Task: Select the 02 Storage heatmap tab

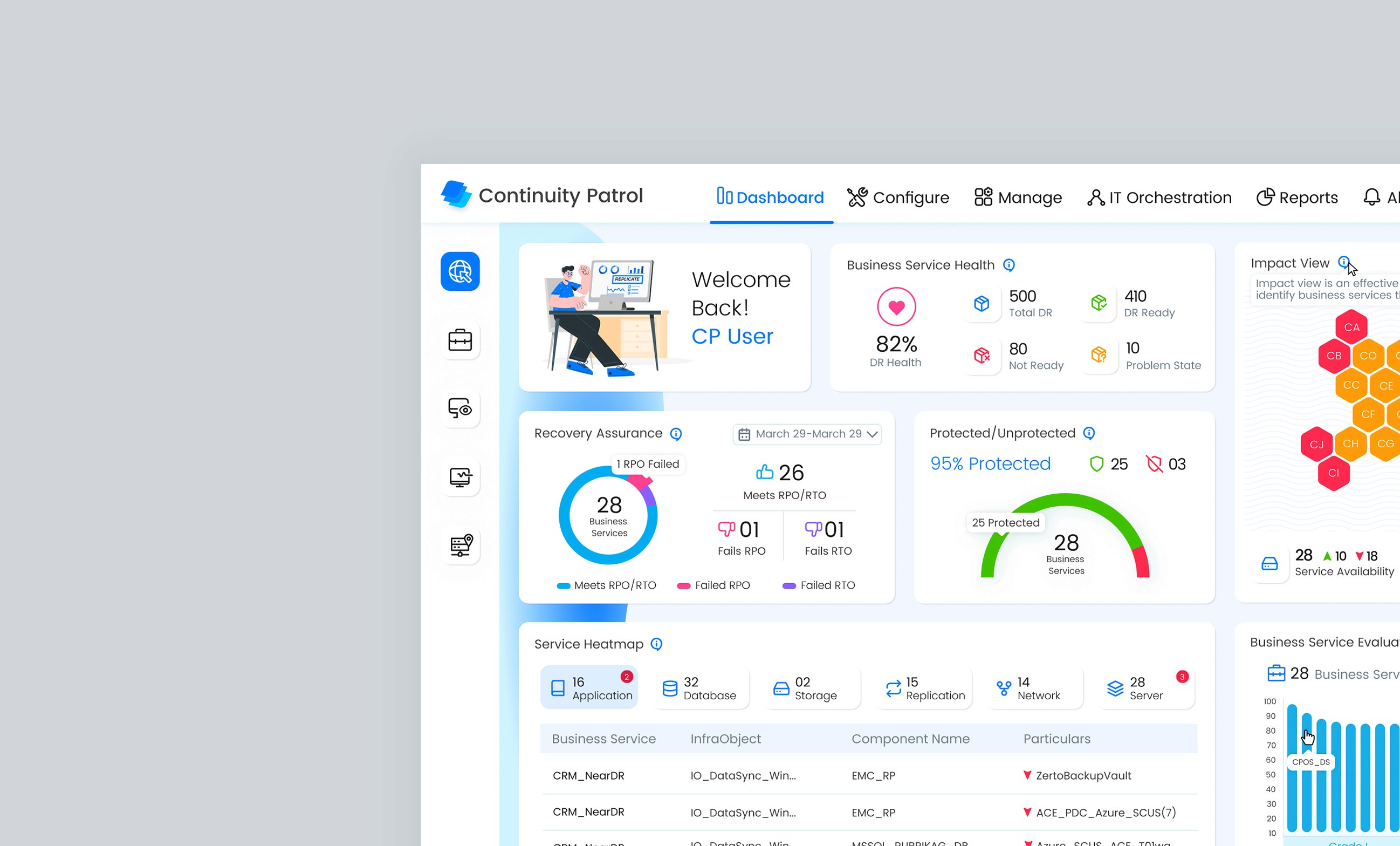Action: 812,687
